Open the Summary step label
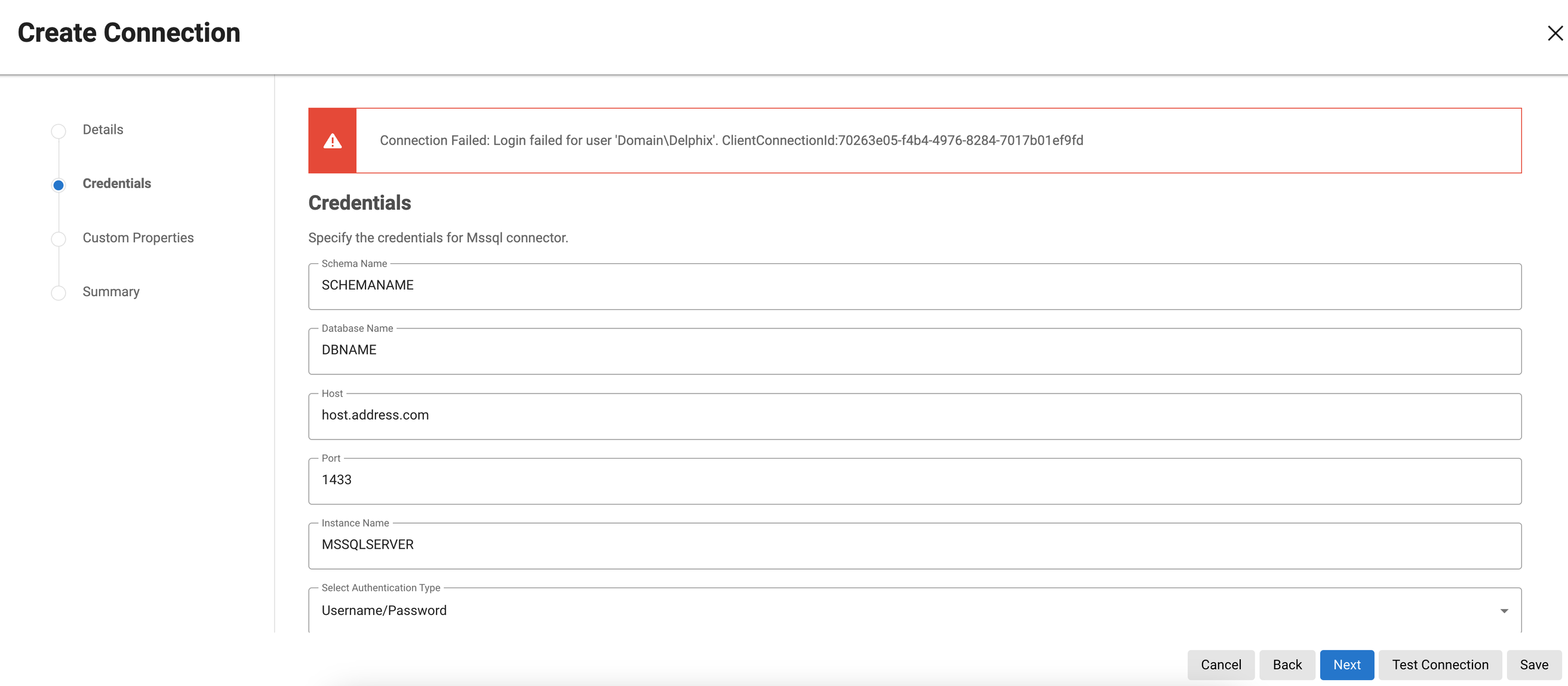This screenshot has height=686, width=1568. click(x=111, y=291)
